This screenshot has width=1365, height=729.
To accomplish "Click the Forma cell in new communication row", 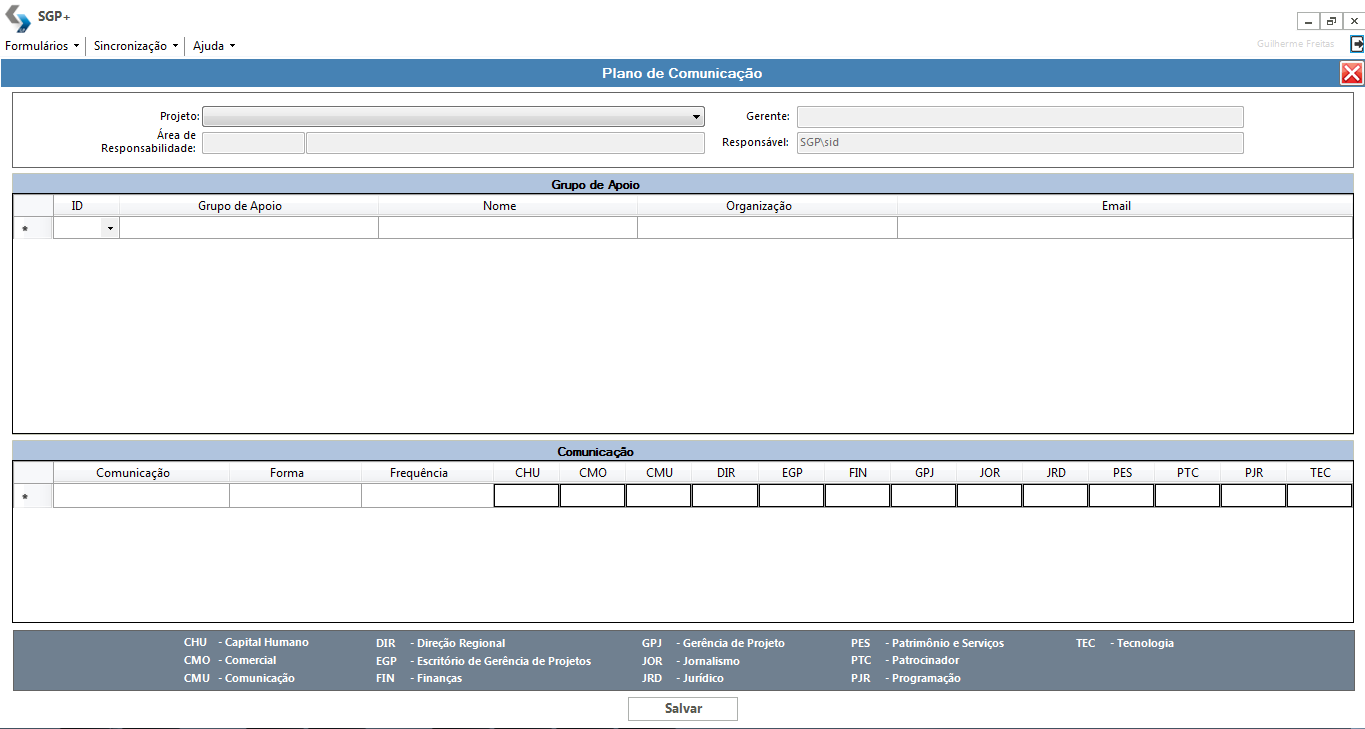I will pos(295,496).
